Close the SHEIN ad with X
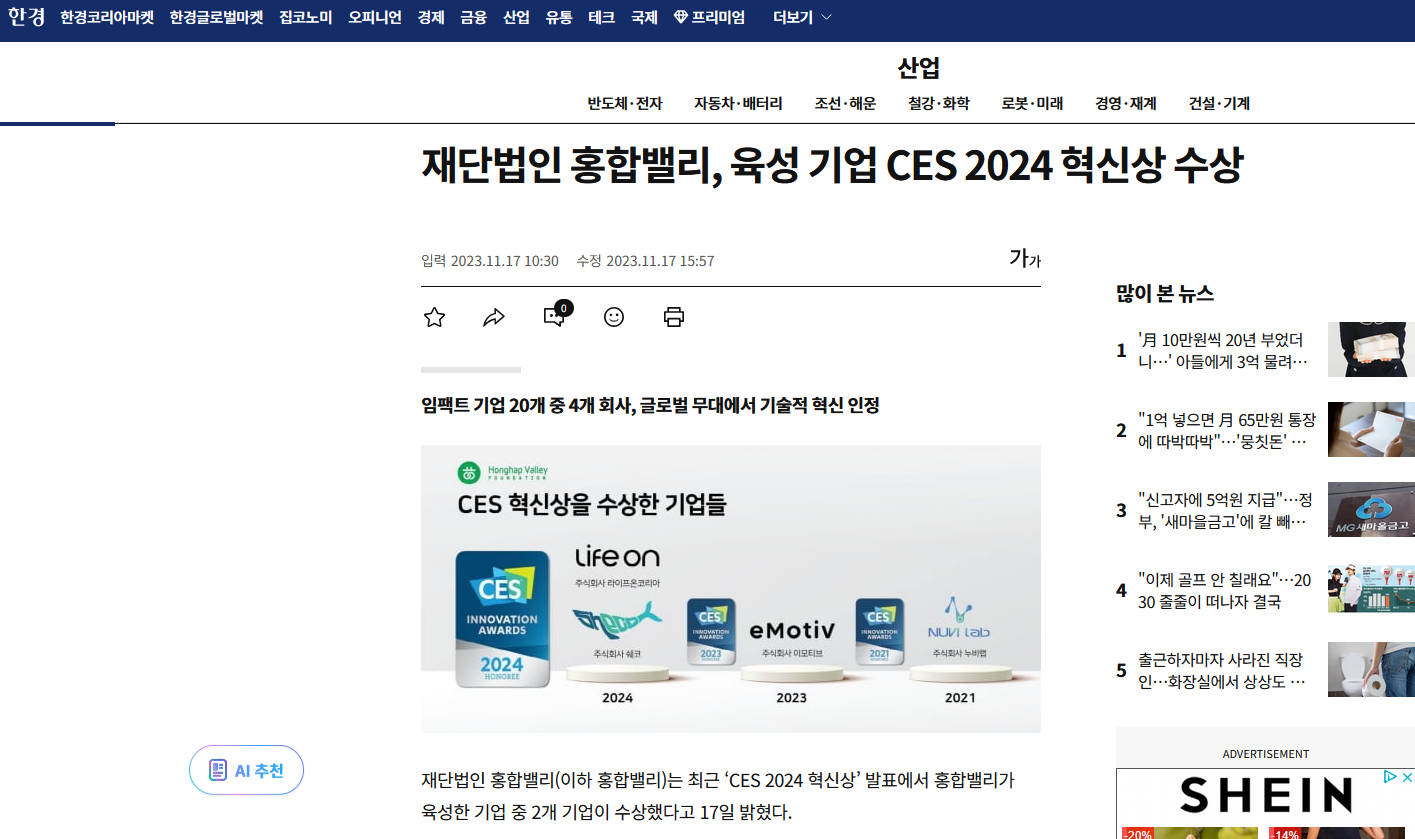The width and height of the screenshot is (1415, 839). [1406, 777]
